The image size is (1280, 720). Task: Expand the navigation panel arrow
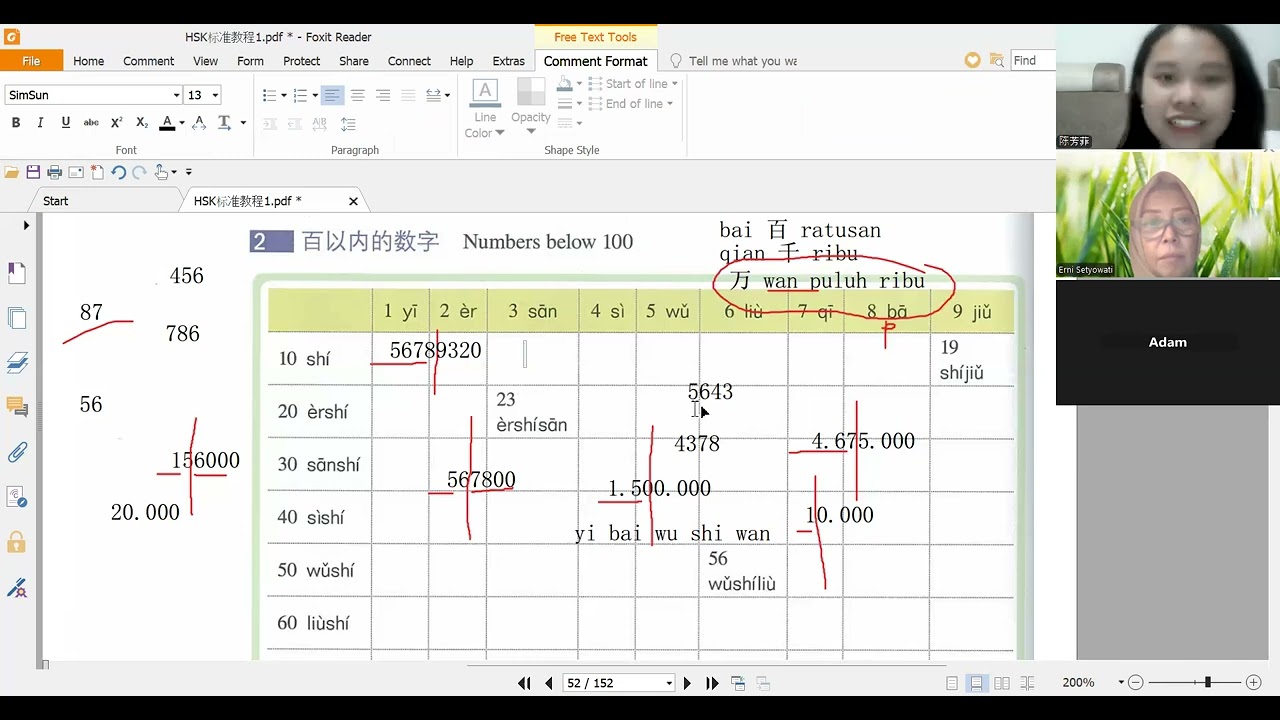click(26, 226)
